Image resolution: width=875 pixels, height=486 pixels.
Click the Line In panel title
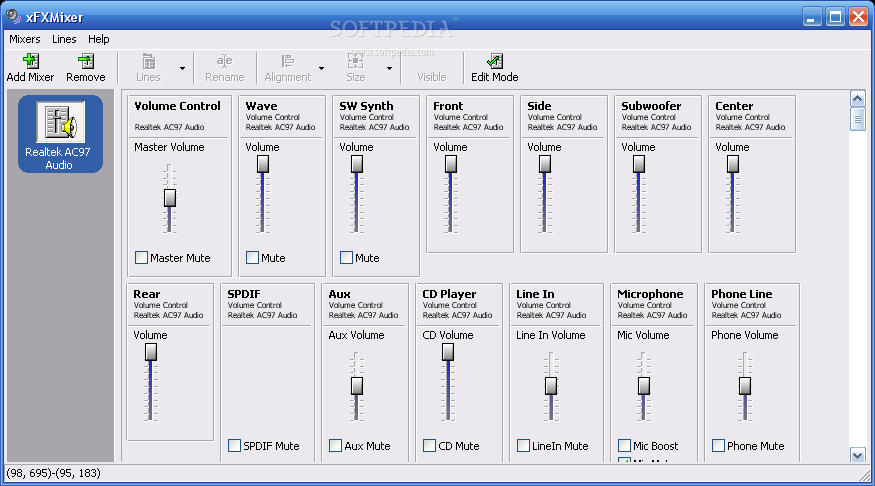[535, 294]
